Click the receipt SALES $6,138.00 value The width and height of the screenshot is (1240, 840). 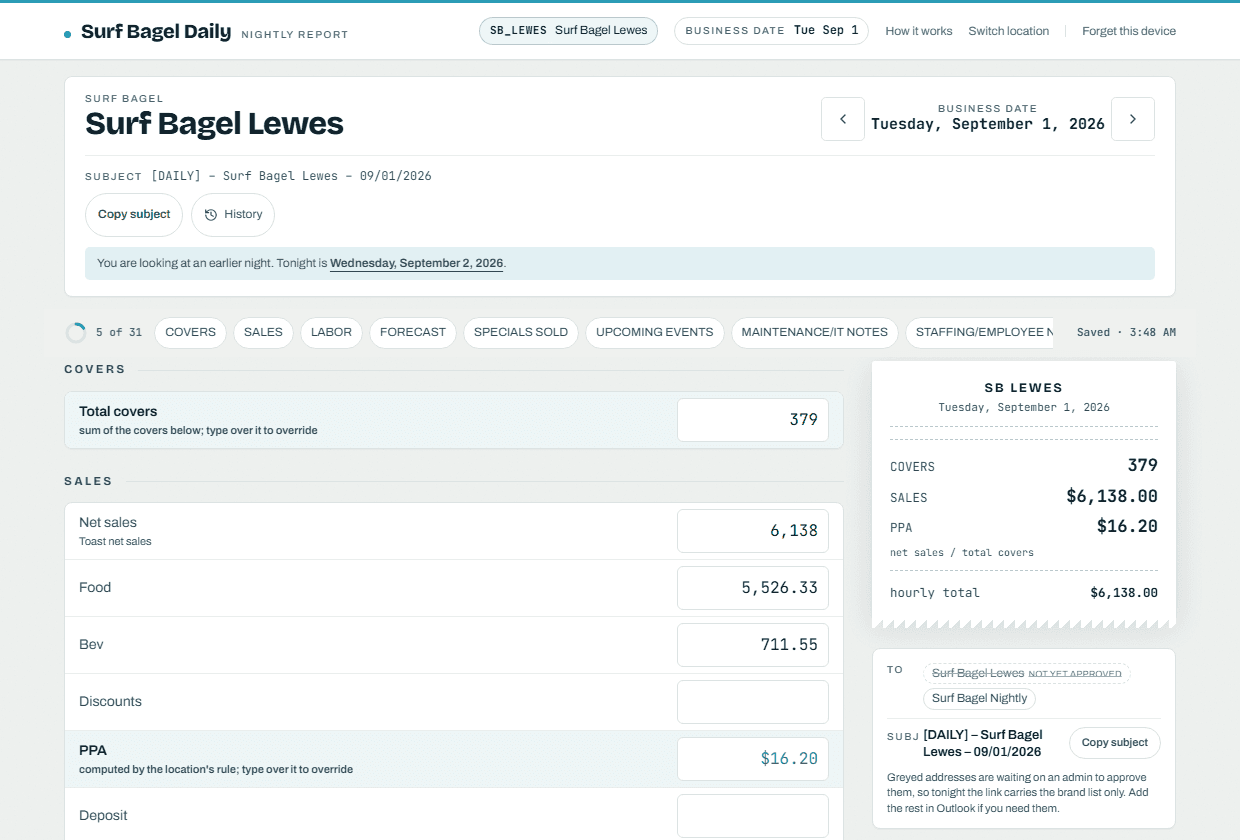point(1112,496)
